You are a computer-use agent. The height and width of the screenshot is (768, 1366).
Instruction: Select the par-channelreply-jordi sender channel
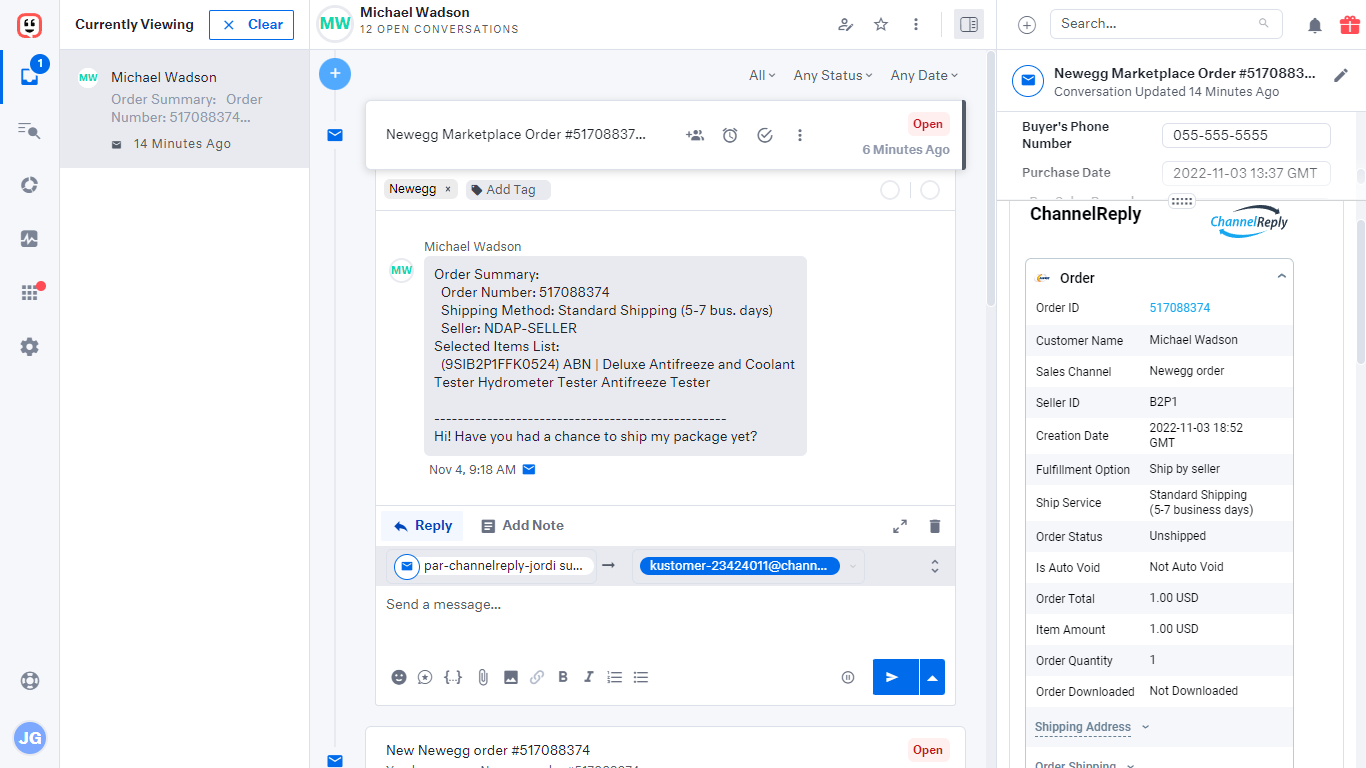(x=493, y=566)
